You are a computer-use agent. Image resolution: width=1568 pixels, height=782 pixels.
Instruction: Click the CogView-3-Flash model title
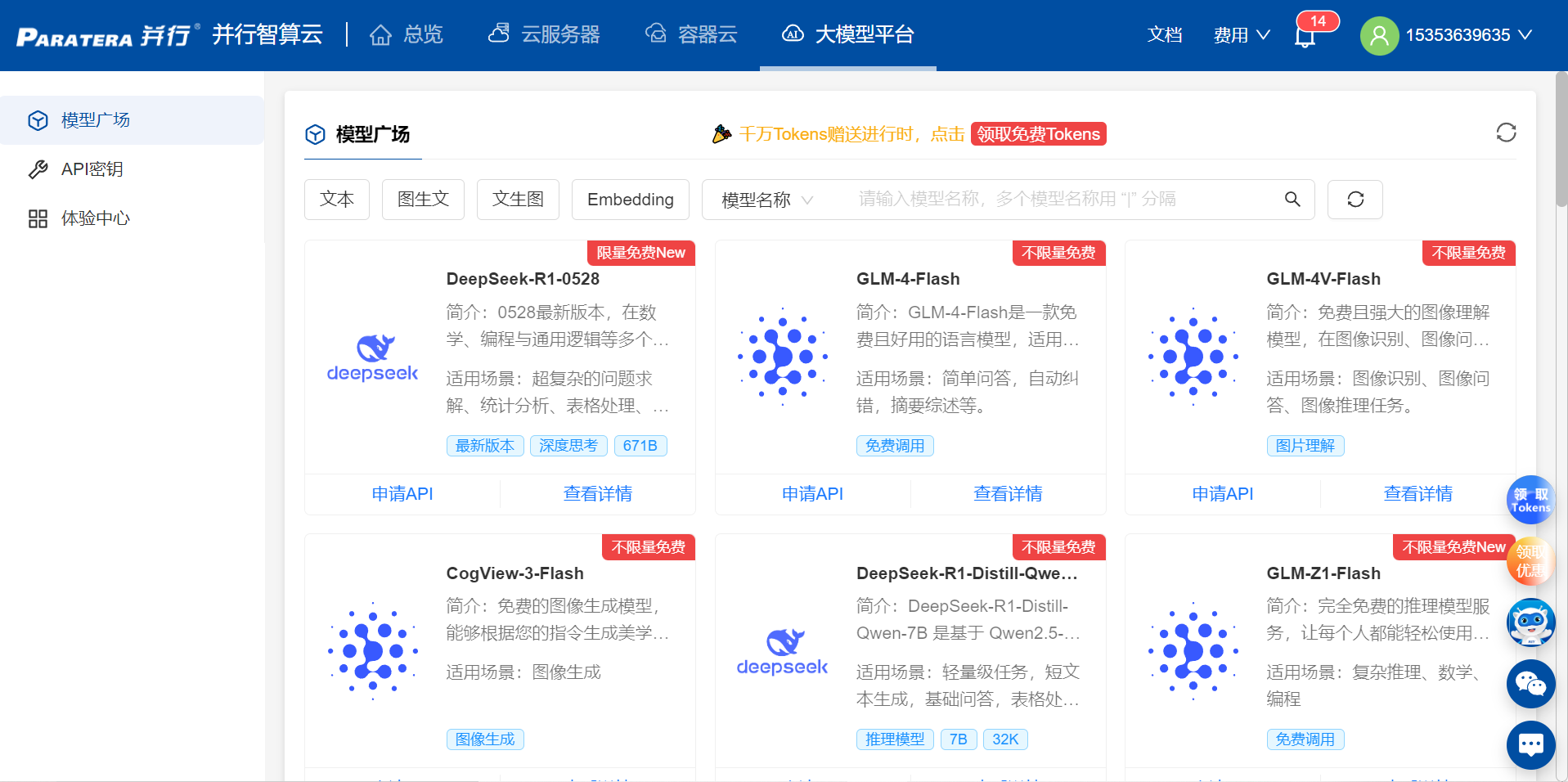(515, 573)
